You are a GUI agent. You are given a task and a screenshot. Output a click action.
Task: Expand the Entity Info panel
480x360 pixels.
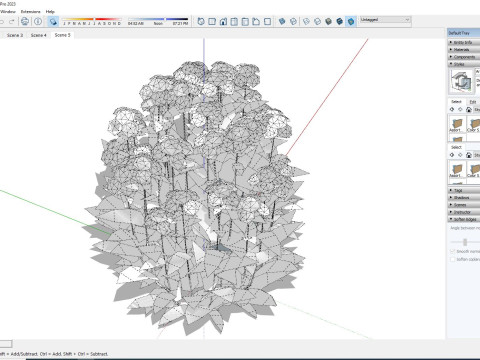pyautogui.click(x=464, y=42)
